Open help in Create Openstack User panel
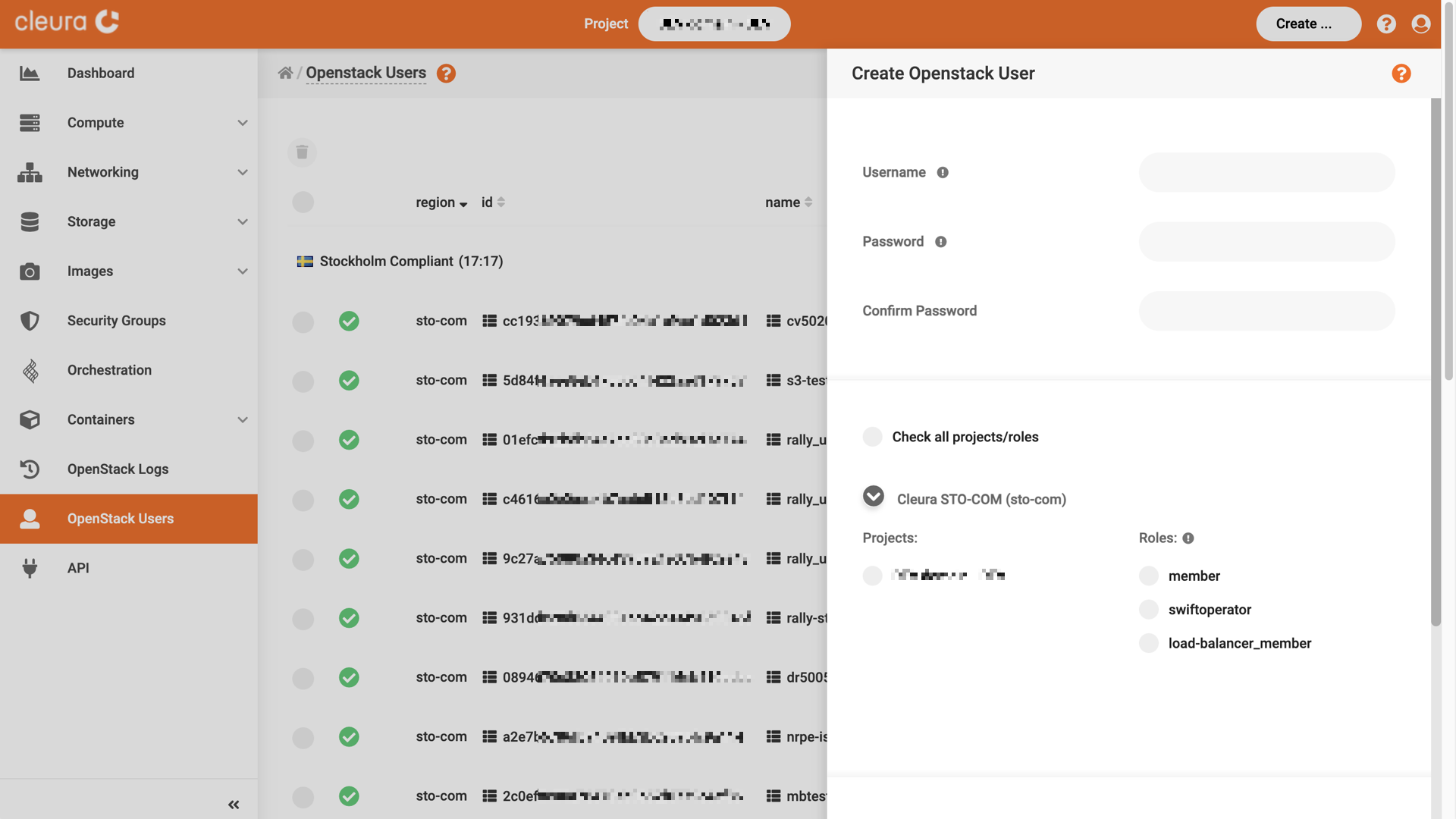 [1401, 74]
